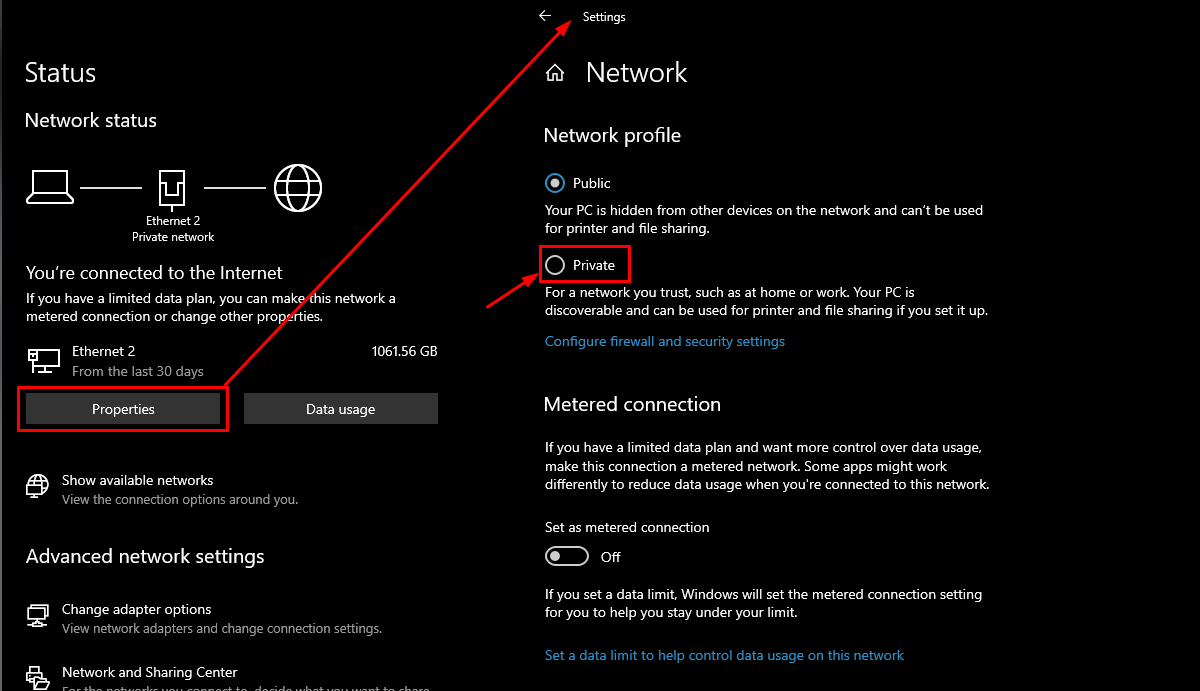Click the adapter icon beside Change adapter options

tap(38, 614)
